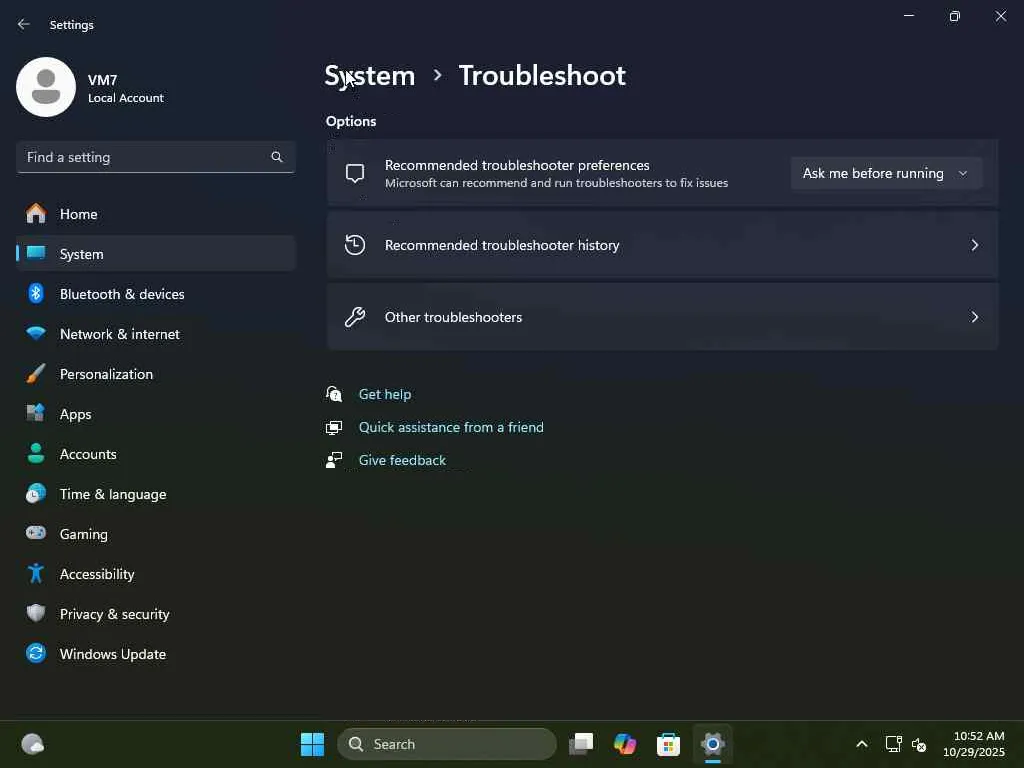Open Task View from taskbar
Viewport: 1024px width, 768px height.
[581, 744]
